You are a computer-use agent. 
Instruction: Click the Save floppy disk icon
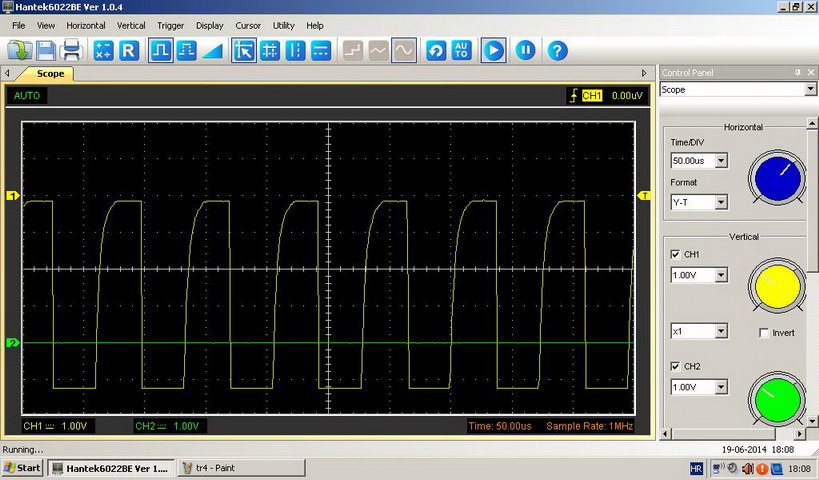pyautogui.click(x=46, y=50)
